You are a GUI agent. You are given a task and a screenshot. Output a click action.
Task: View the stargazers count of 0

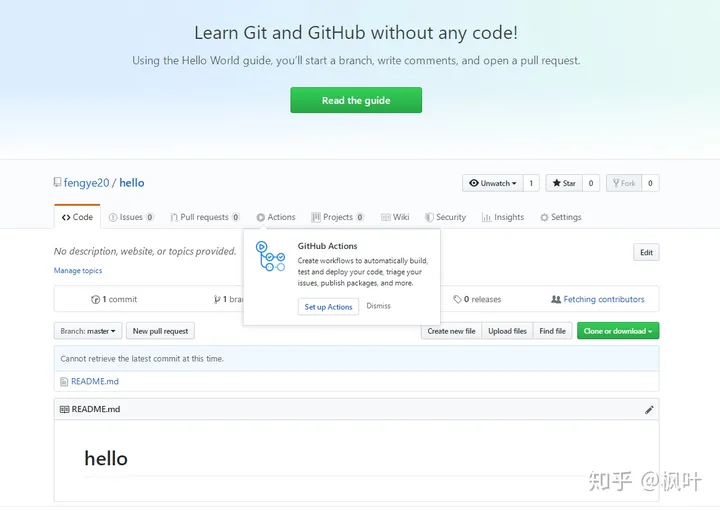591,183
